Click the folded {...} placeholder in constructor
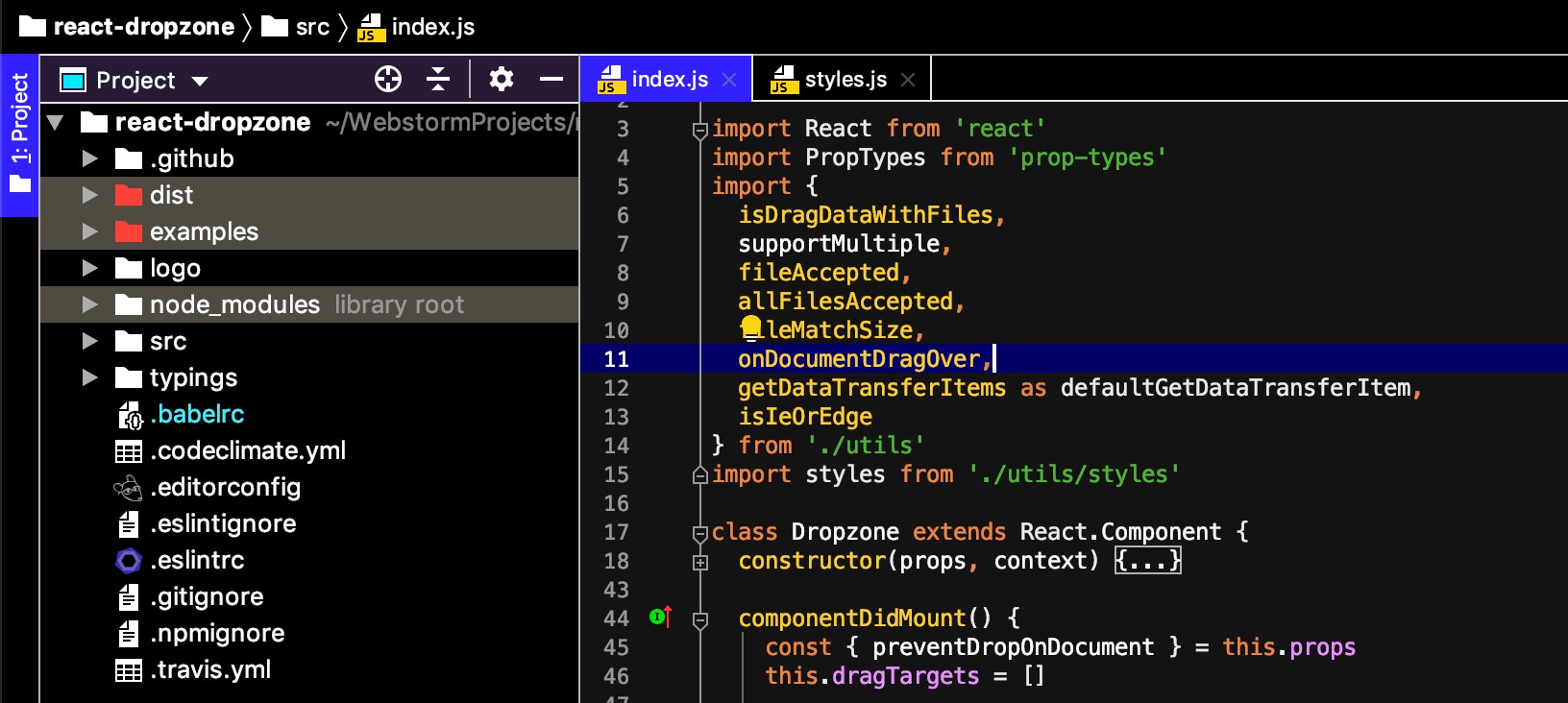 [1148, 560]
